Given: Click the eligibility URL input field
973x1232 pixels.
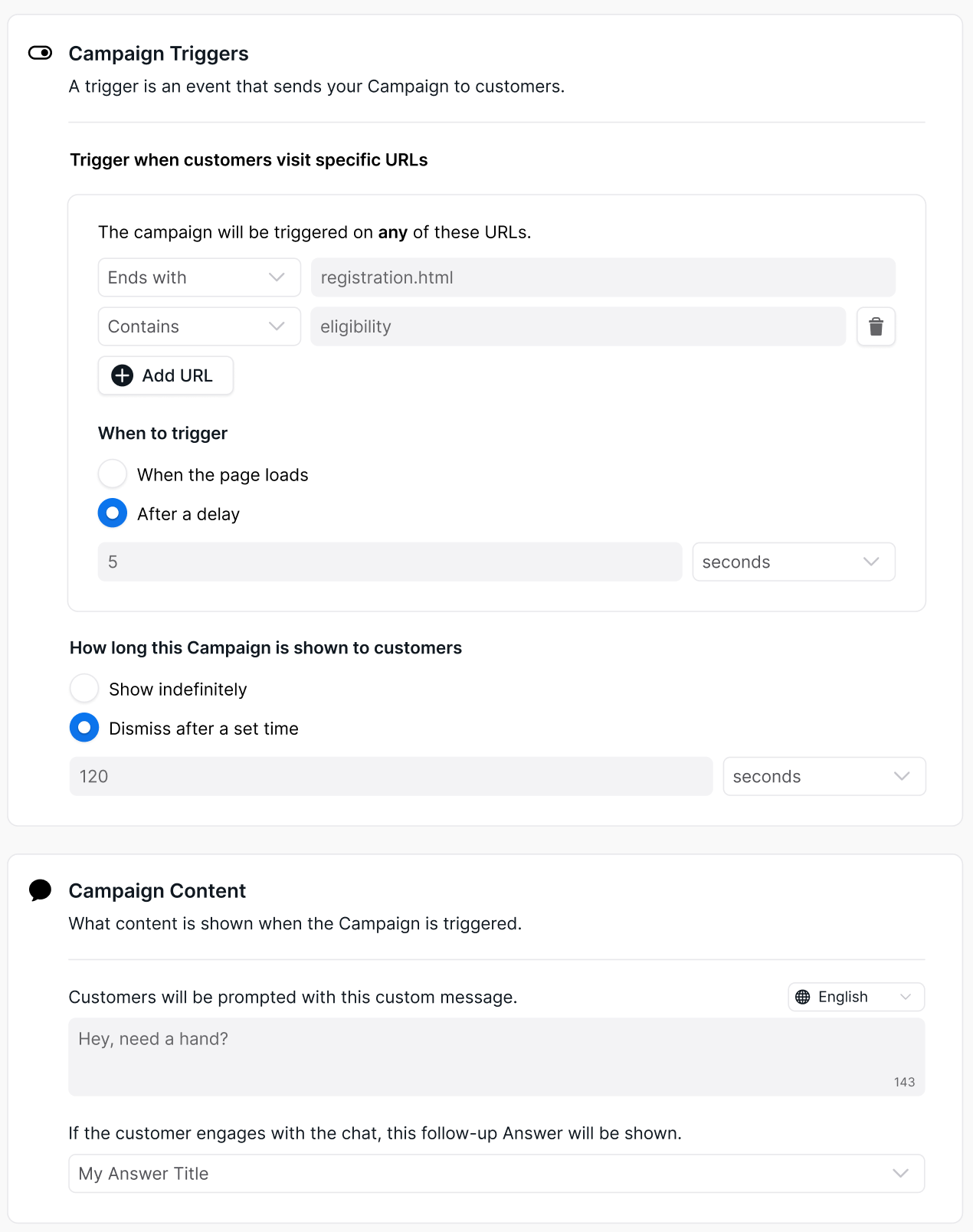Looking at the screenshot, I should pos(578,327).
